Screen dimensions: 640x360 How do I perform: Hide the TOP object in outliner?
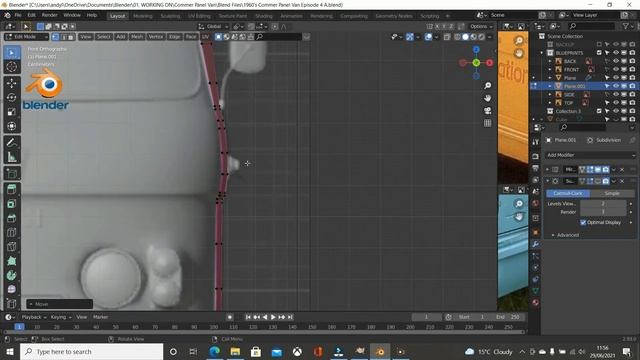point(616,103)
